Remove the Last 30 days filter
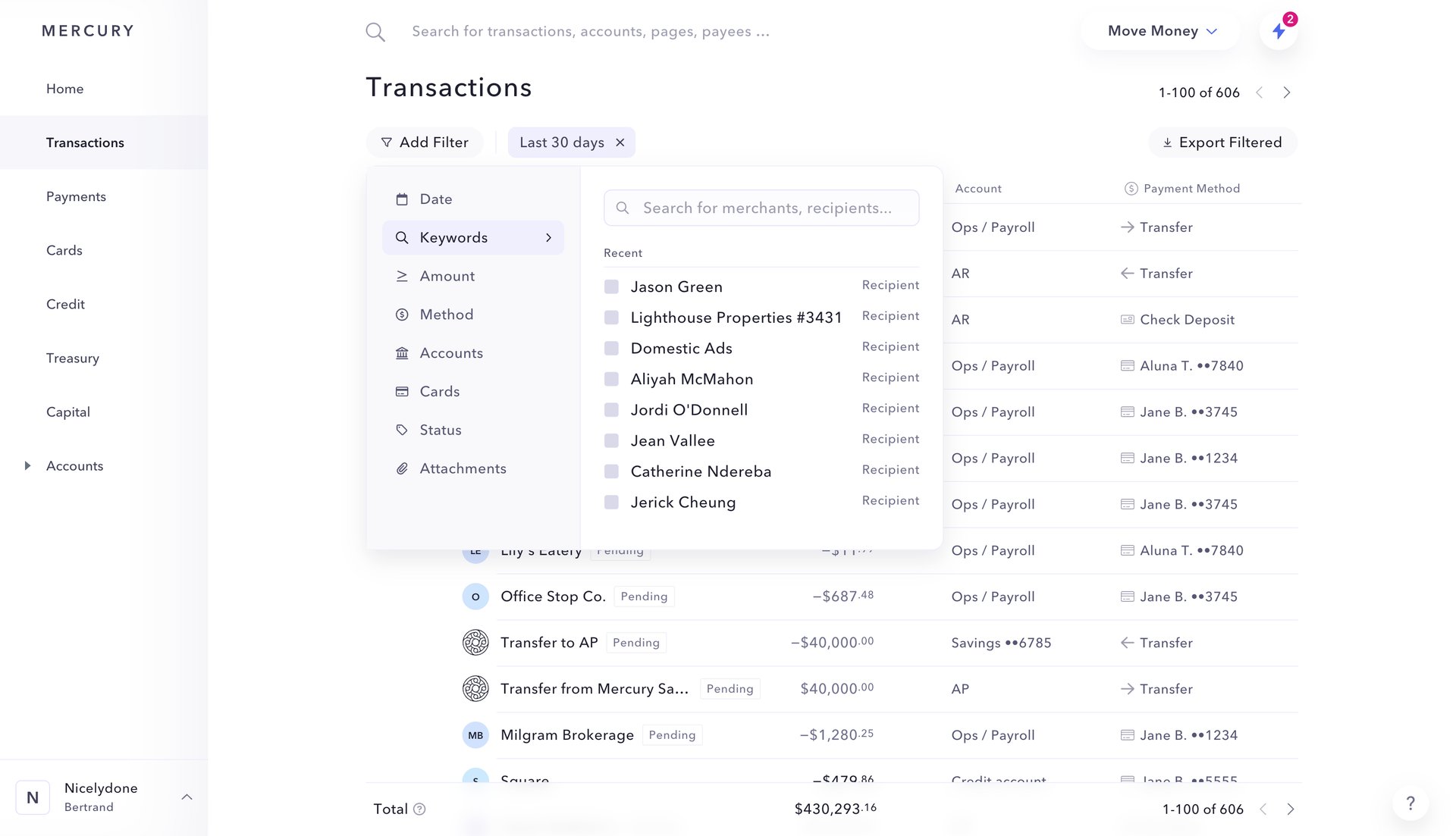 pyautogui.click(x=620, y=142)
